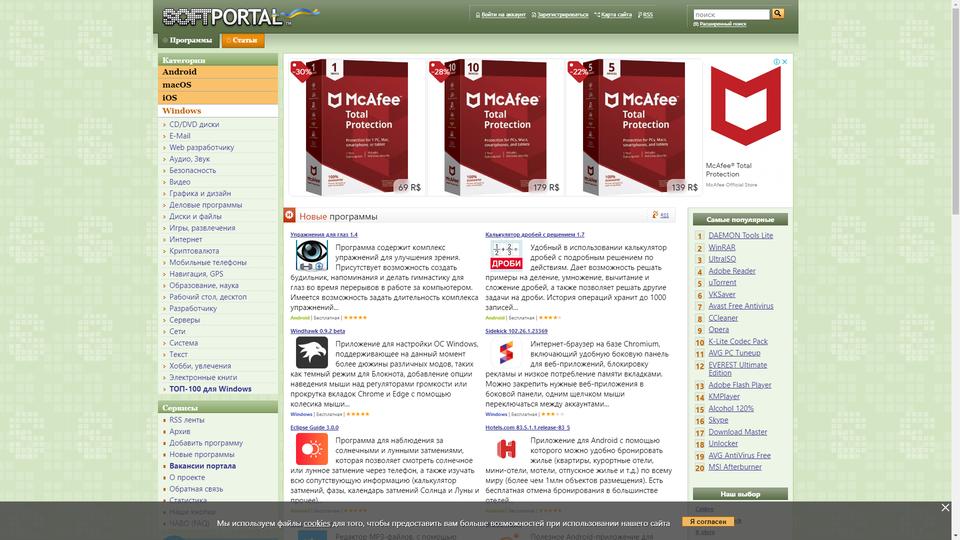The height and width of the screenshot is (540, 960).
Task: Close the McAfee ad with X
Action: [x=784, y=62]
